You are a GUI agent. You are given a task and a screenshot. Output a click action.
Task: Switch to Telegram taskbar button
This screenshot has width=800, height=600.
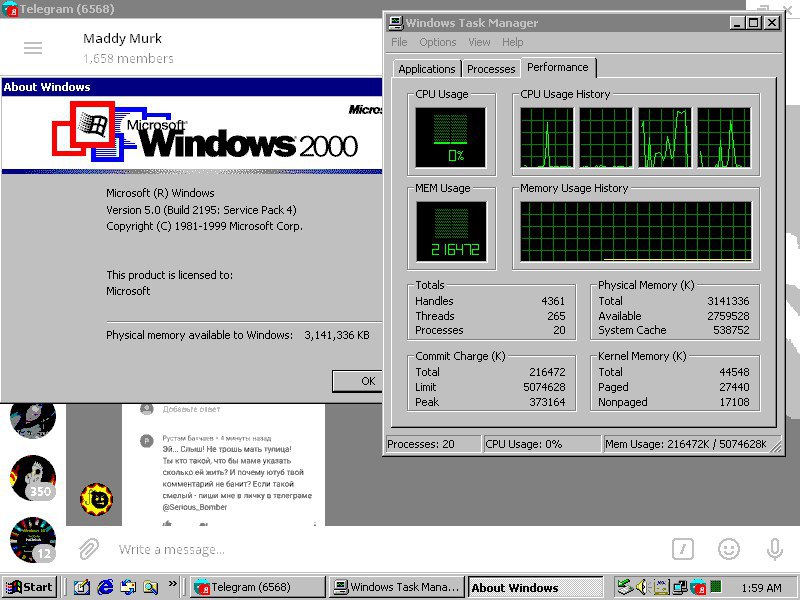pos(258,587)
